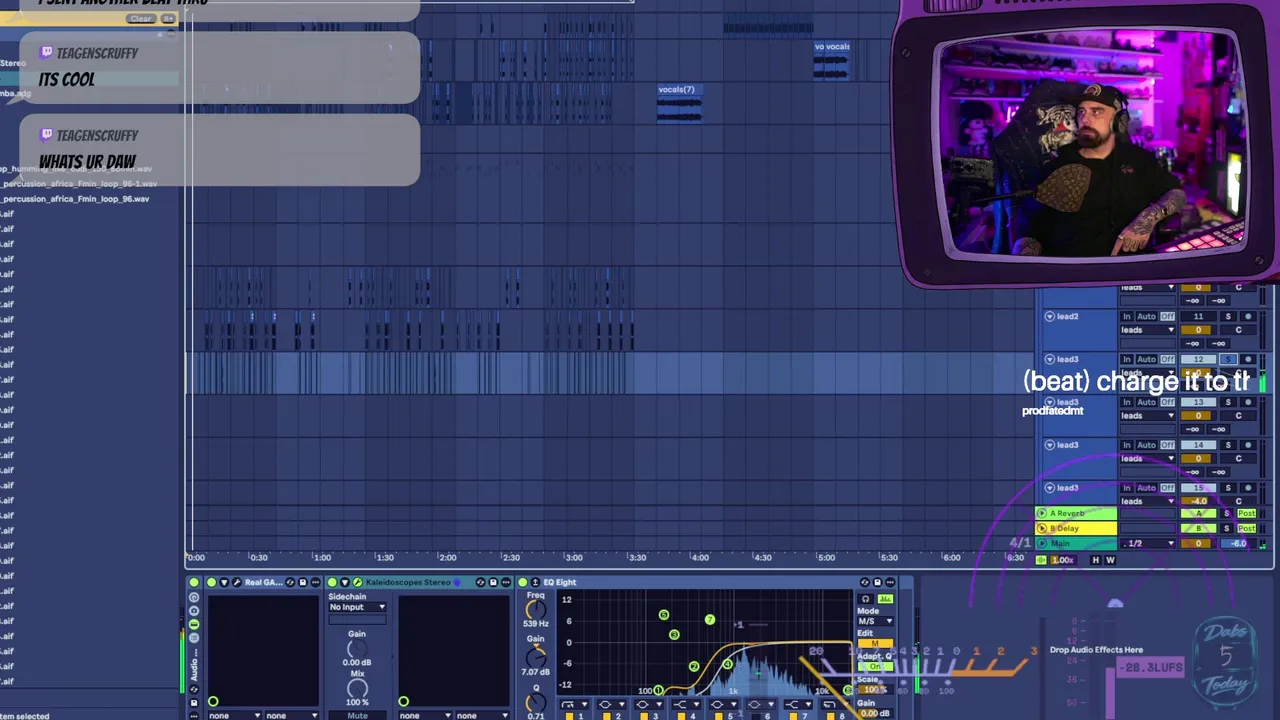Select EQ band point 5
Viewport: 1280px width, 720px height.
(x=664, y=615)
